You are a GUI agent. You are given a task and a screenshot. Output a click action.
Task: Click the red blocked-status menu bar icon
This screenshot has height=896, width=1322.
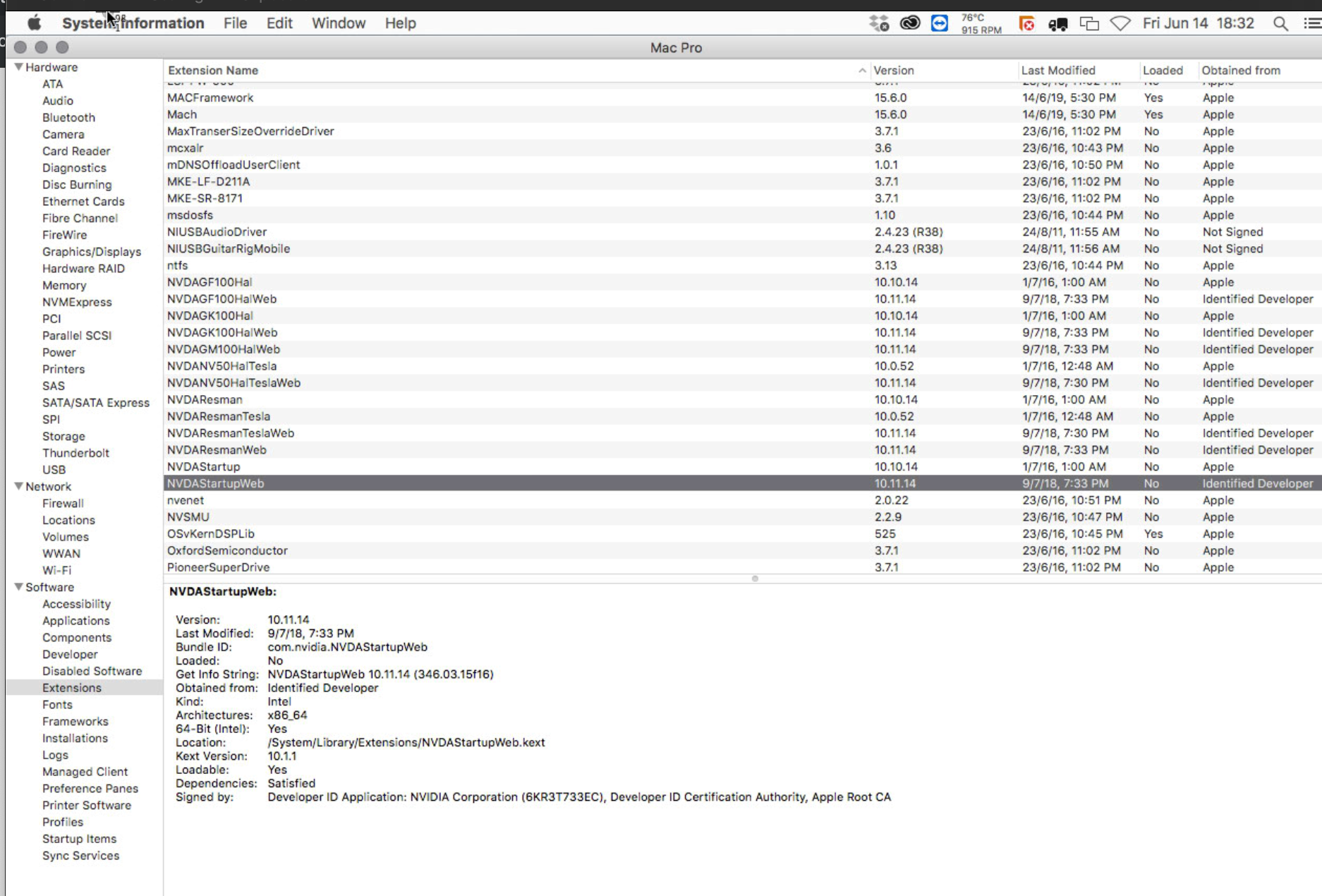(x=1027, y=23)
